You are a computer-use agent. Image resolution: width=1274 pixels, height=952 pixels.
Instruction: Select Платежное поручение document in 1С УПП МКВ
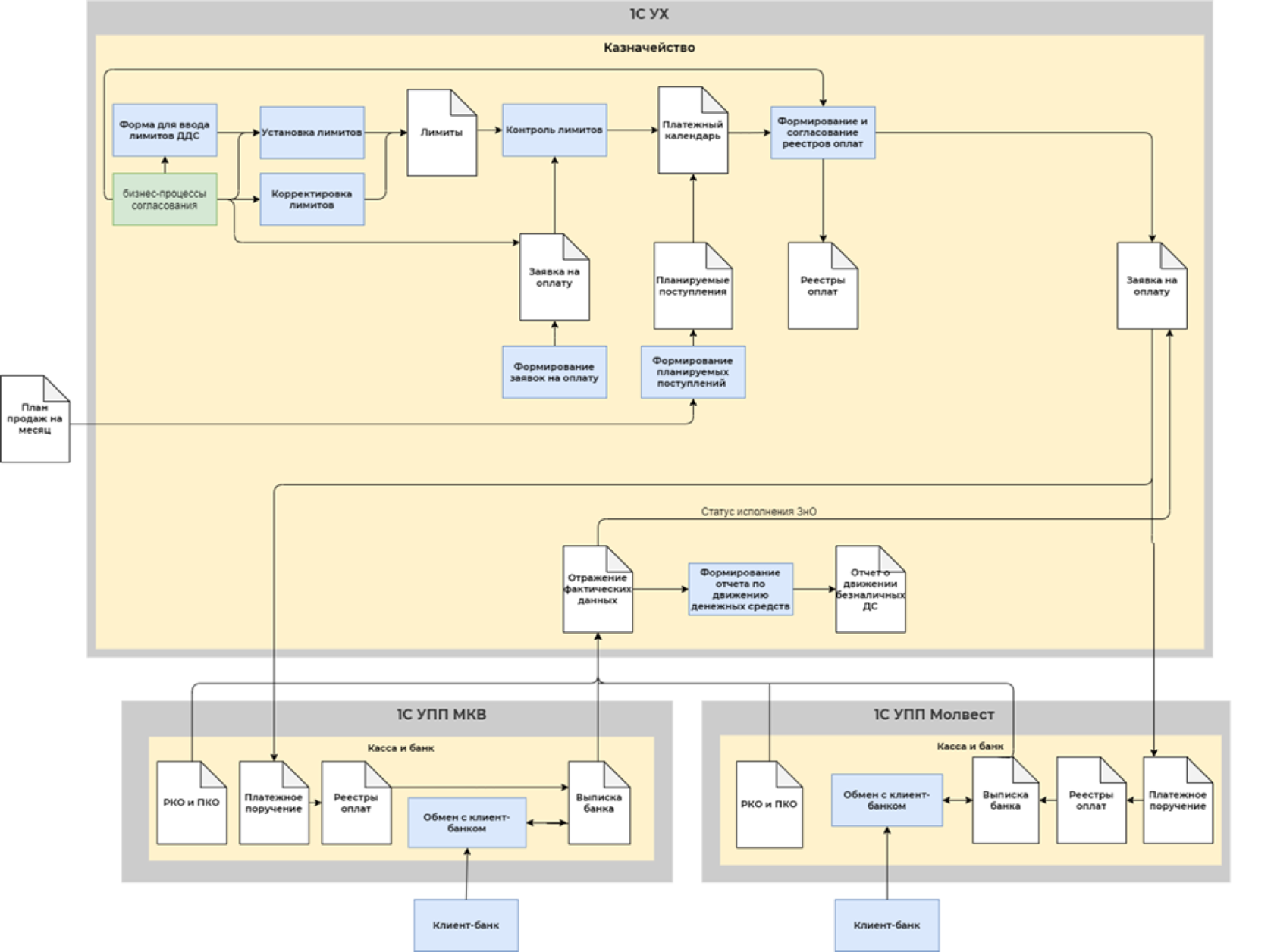[x=274, y=803]
